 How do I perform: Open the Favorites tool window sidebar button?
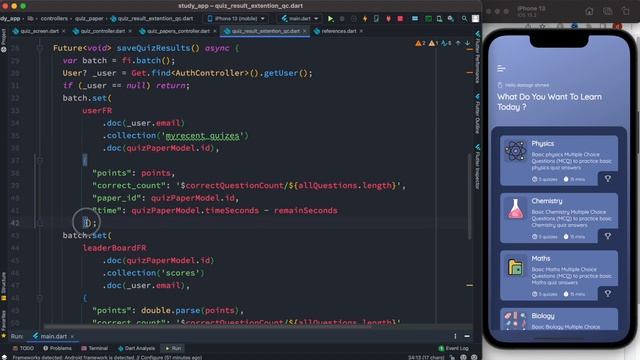[4, 323]
